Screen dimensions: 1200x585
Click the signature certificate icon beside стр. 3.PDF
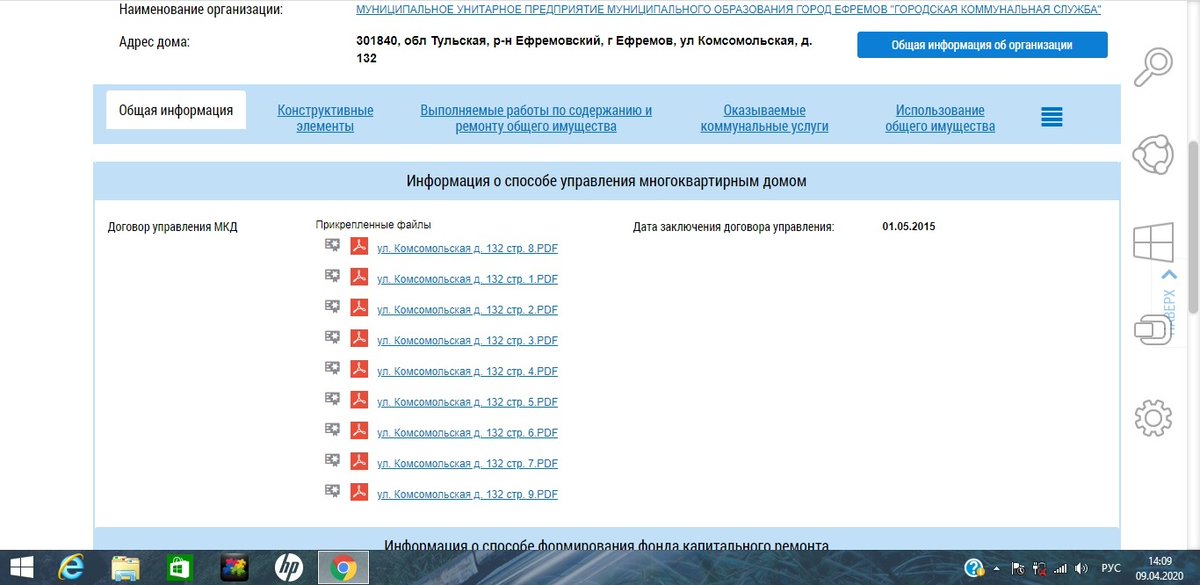click(332, 336)
